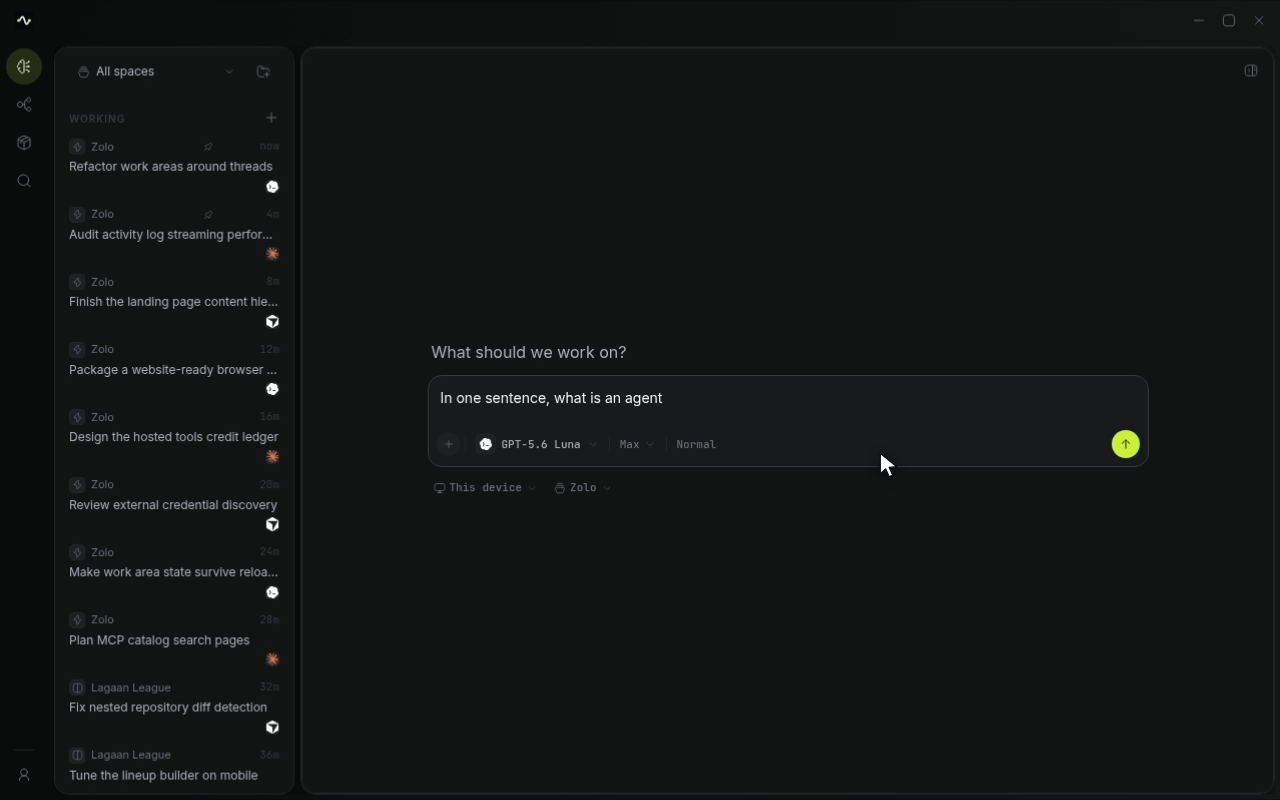Viewport: 1280px width, 800px height.
Task: Toggle the side panel icon at top right
Action: [x=1250, y=71]
